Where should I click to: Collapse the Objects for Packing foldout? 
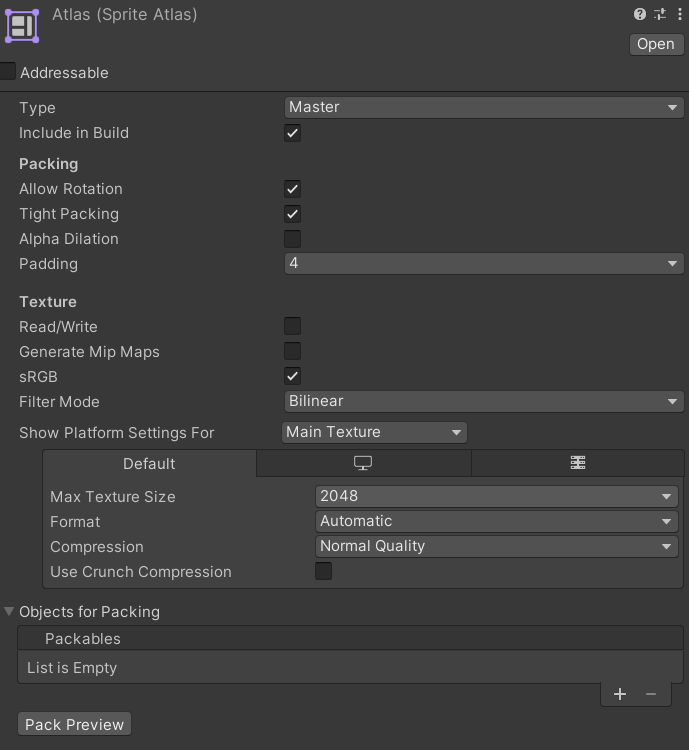(x=9, y=611)
